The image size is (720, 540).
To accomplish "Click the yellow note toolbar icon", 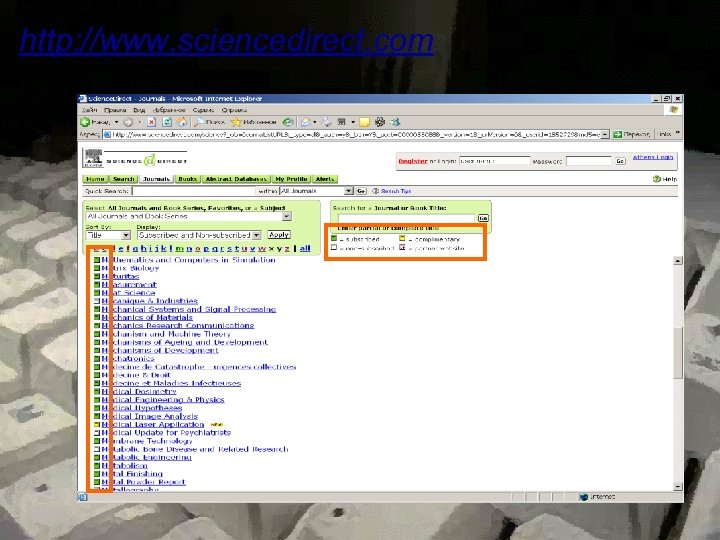I will pos(364,122).
